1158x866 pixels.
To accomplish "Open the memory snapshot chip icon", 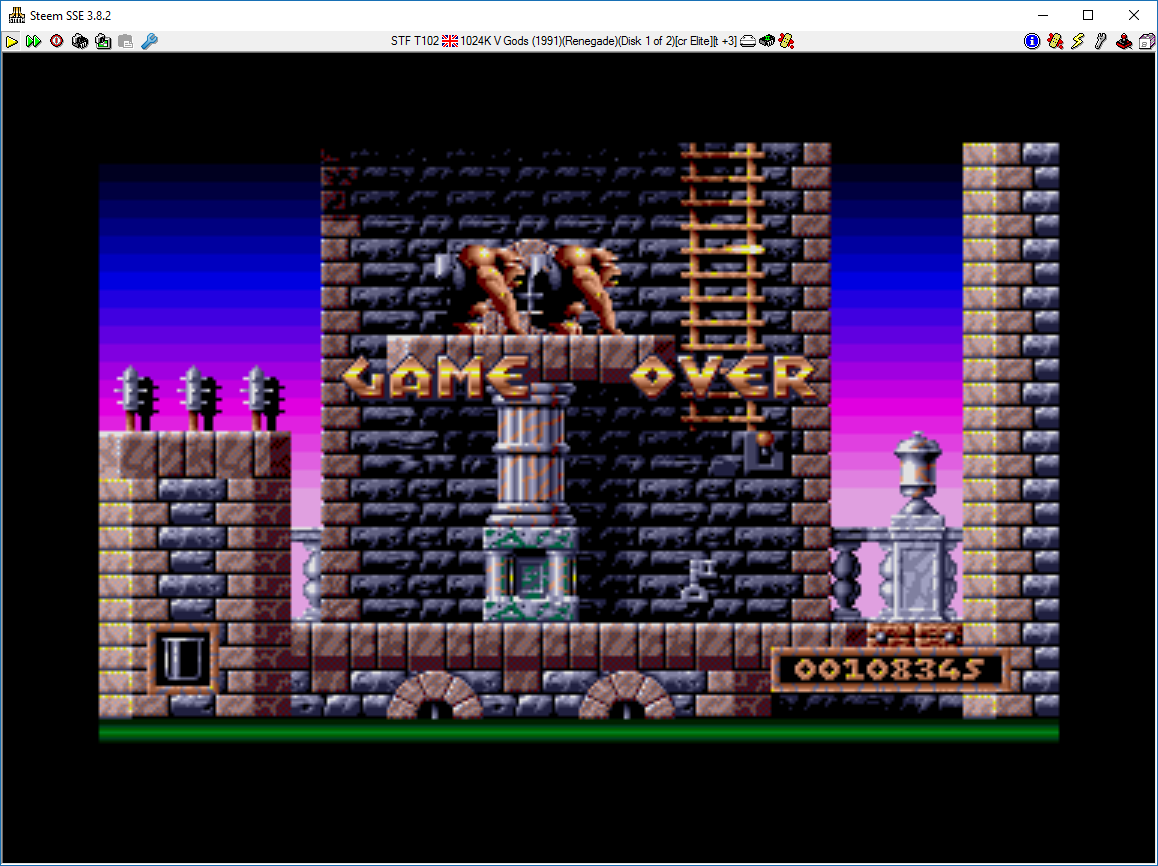I will (x=80, y=41).
